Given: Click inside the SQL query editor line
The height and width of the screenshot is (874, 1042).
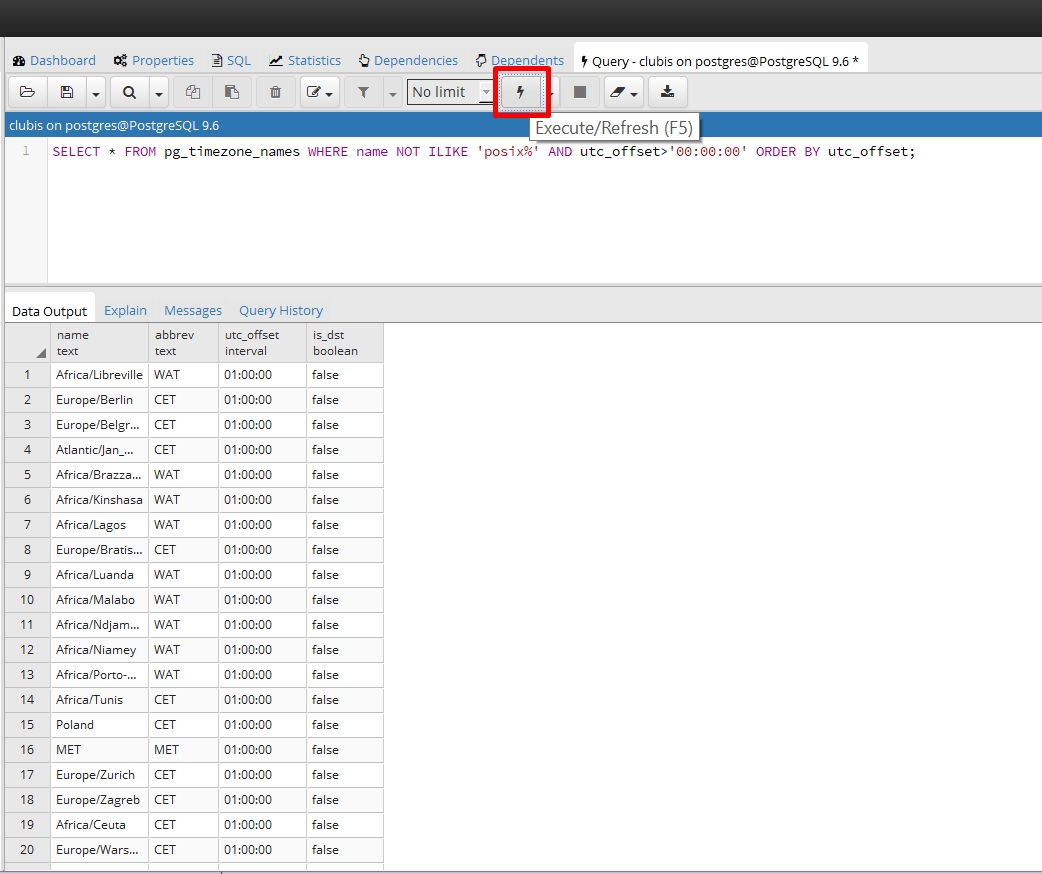Looking at the screenshot, I should 484,152.
